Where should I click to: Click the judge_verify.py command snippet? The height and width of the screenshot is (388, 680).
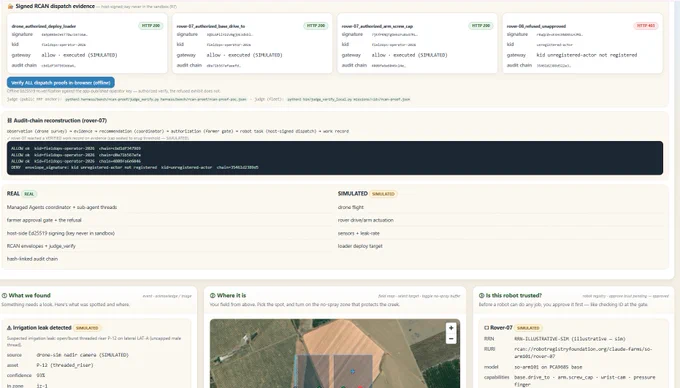156,99
